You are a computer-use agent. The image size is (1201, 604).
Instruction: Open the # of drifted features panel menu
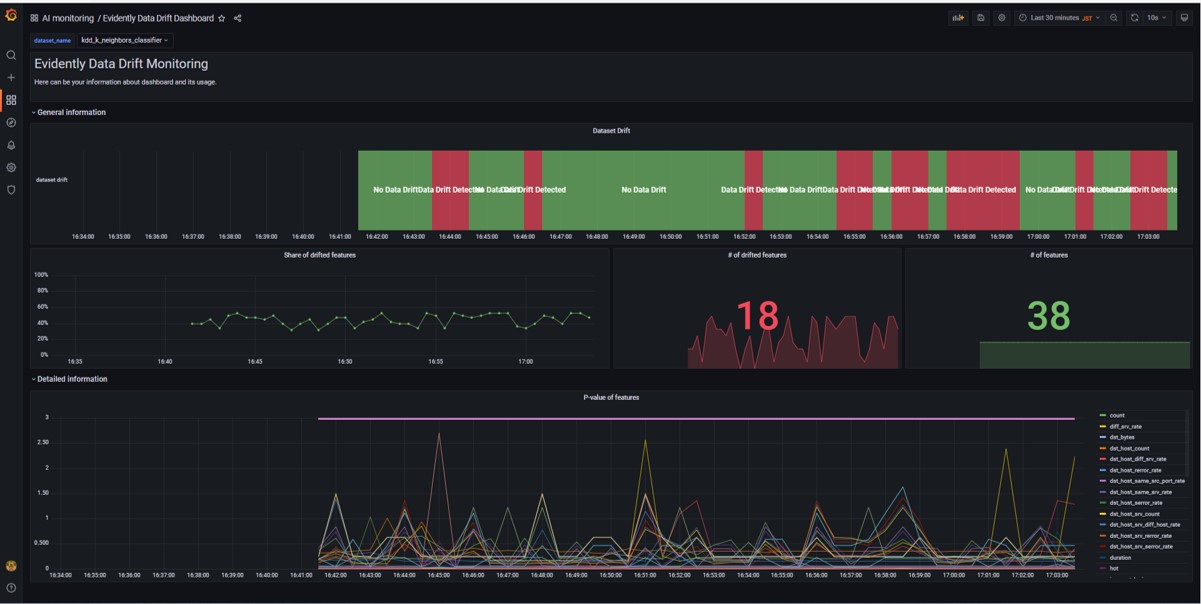(x=757, y=255)
